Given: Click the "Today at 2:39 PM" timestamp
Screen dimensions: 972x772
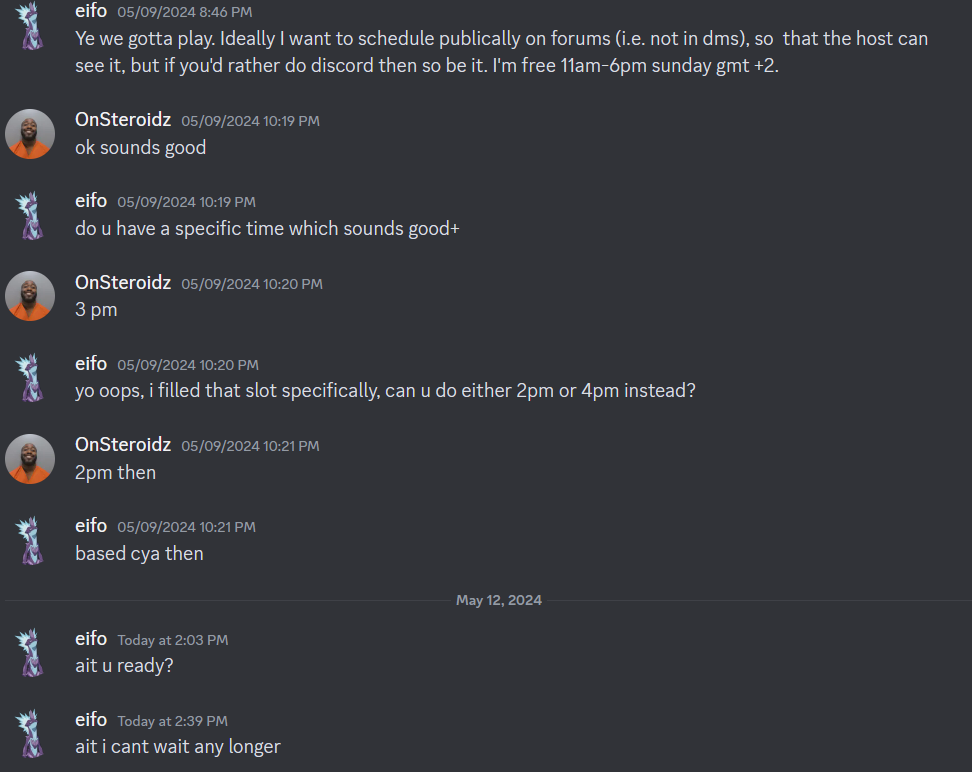Looking at the screenshot, I should click(172, 721).
